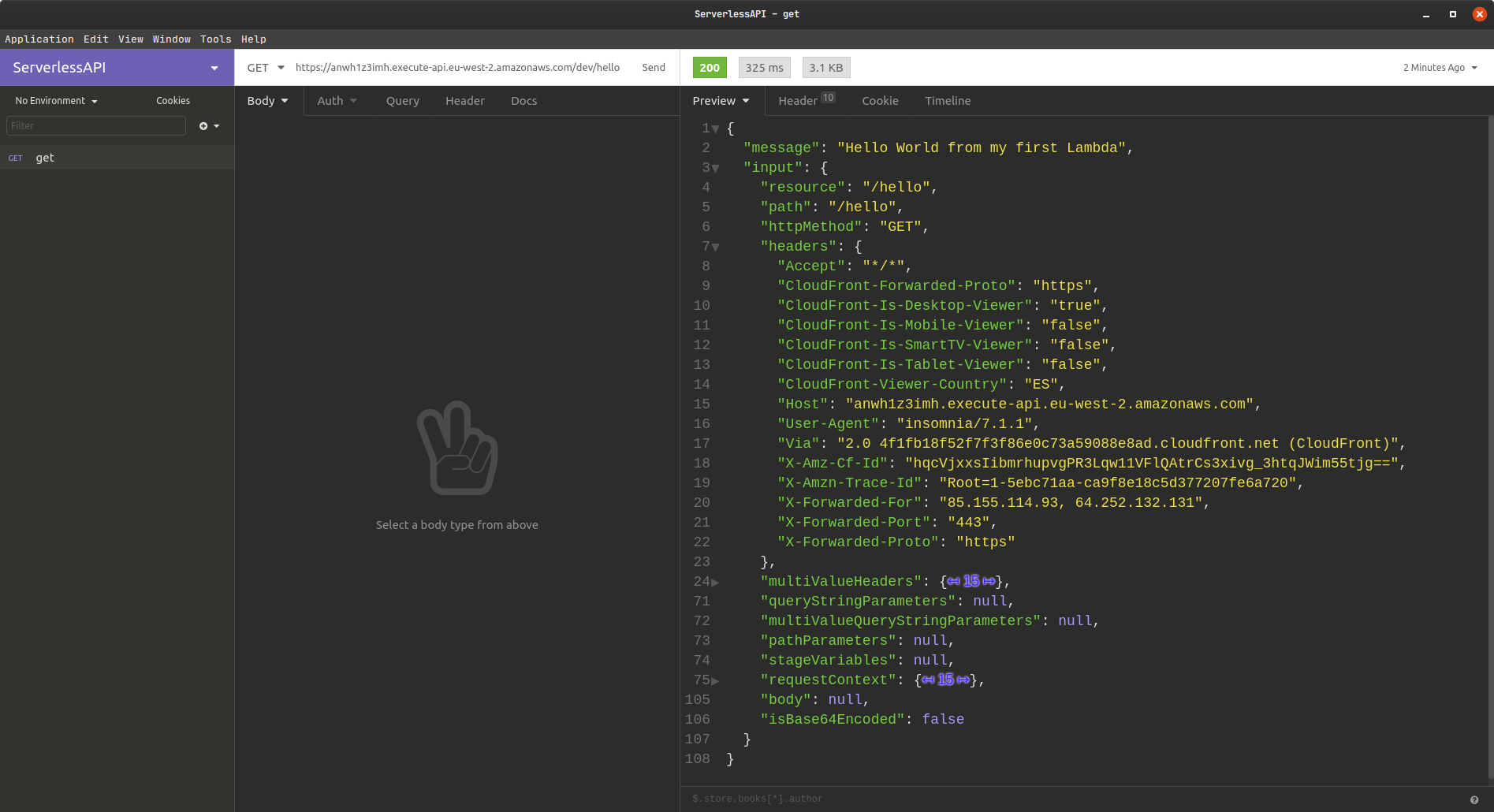The image size is (1494, 812).
Task: Open the View menu
Action: coord(131,39)
